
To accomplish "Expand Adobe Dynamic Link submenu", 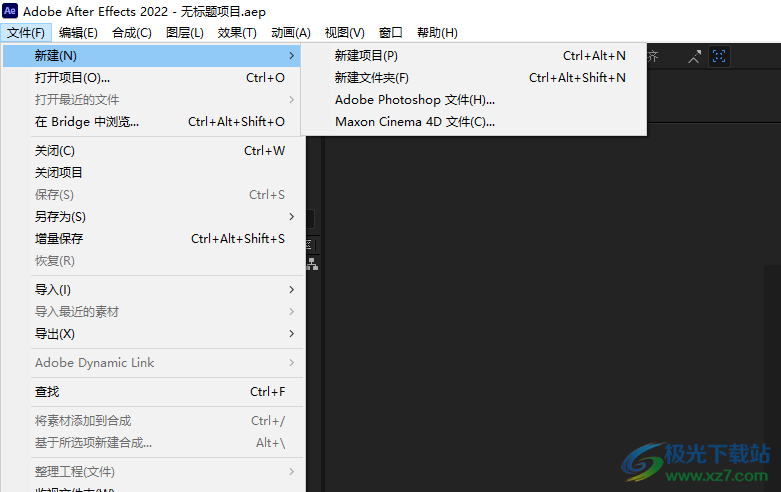I will pyautogui.click(x=152, y=363).
